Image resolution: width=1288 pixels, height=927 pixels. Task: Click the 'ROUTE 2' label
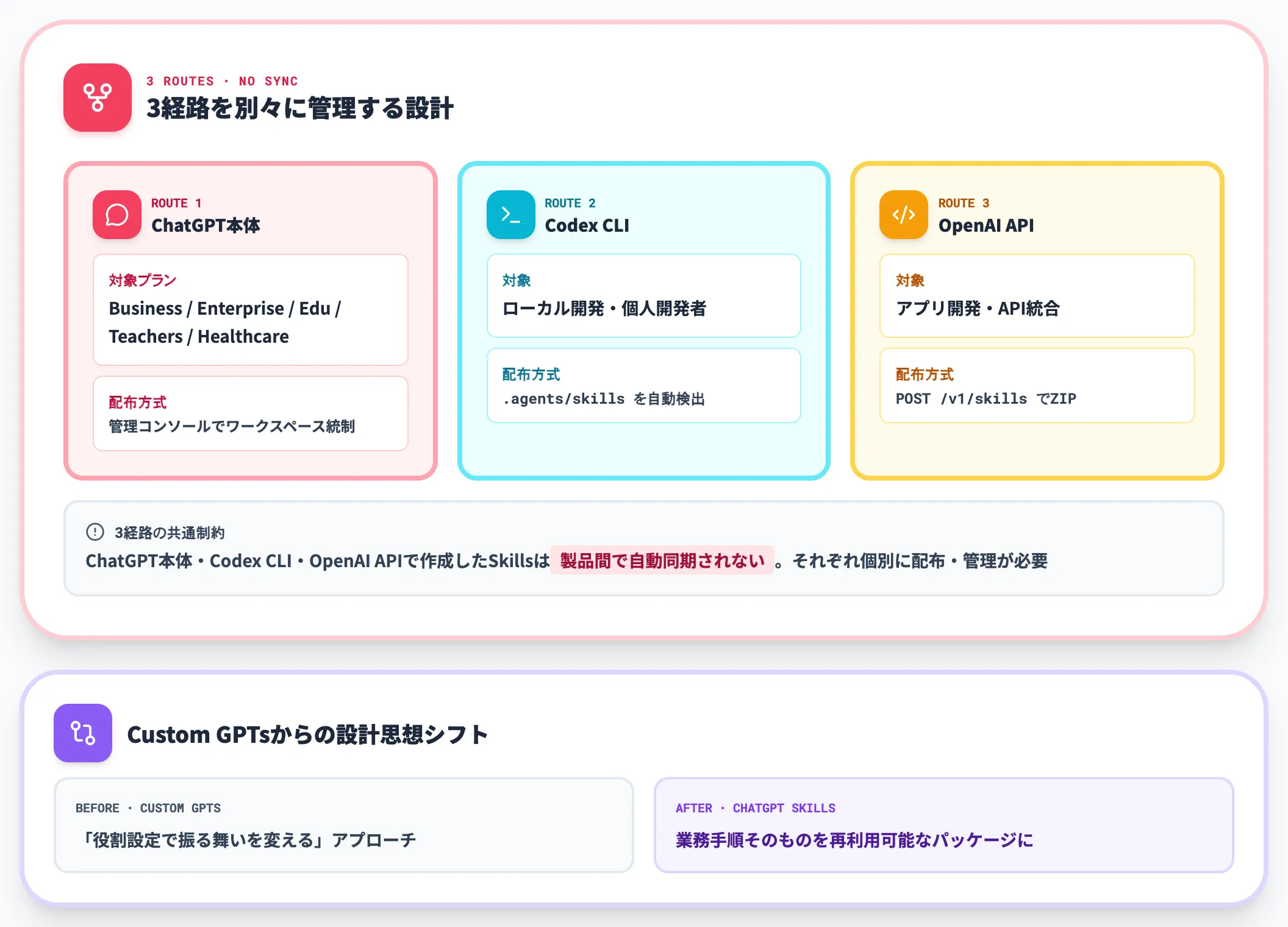click(570, 203)
